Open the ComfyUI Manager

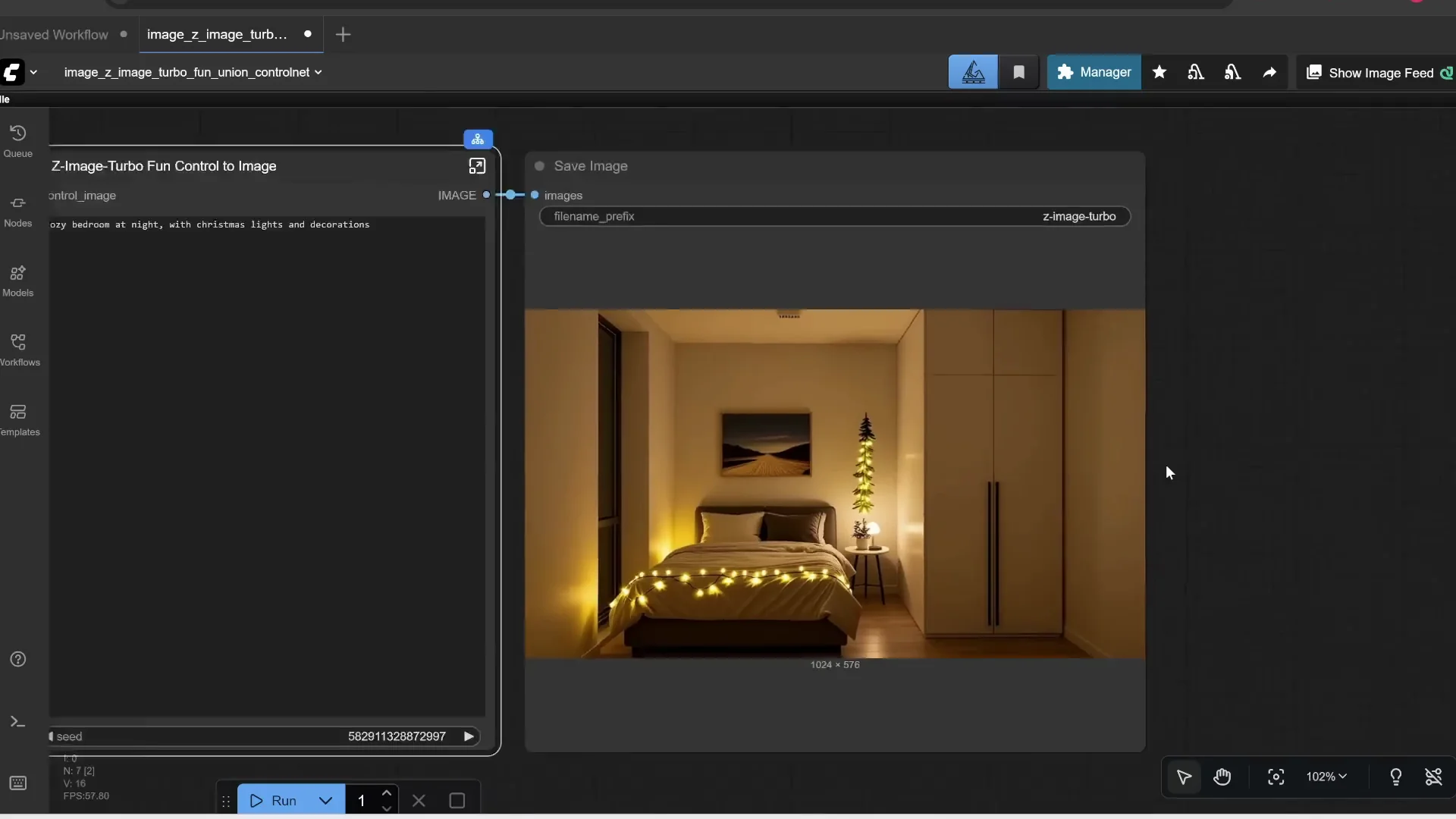[x=1094, y=72]
